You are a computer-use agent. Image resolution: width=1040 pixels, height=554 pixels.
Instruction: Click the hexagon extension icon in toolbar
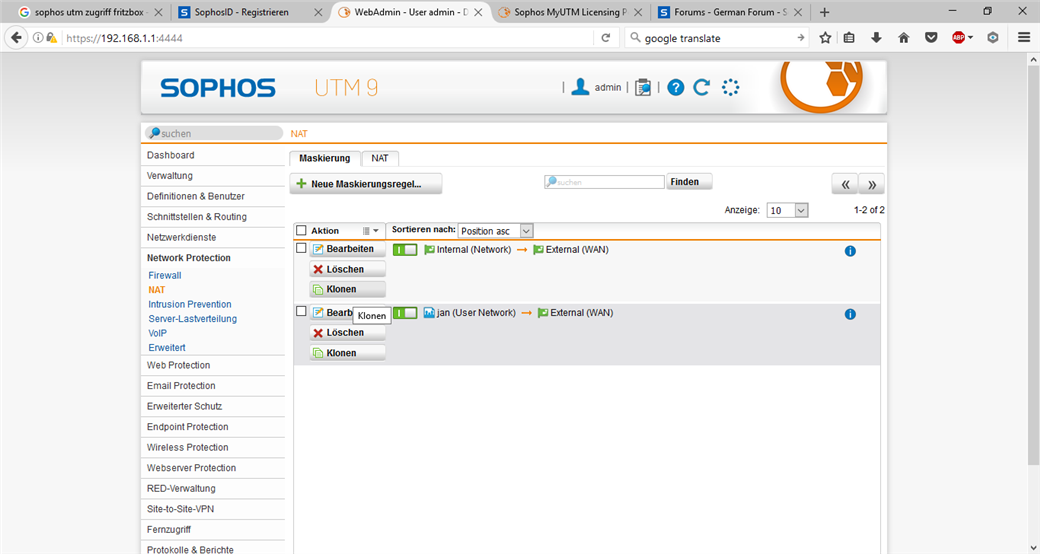[x=992, y=38]
